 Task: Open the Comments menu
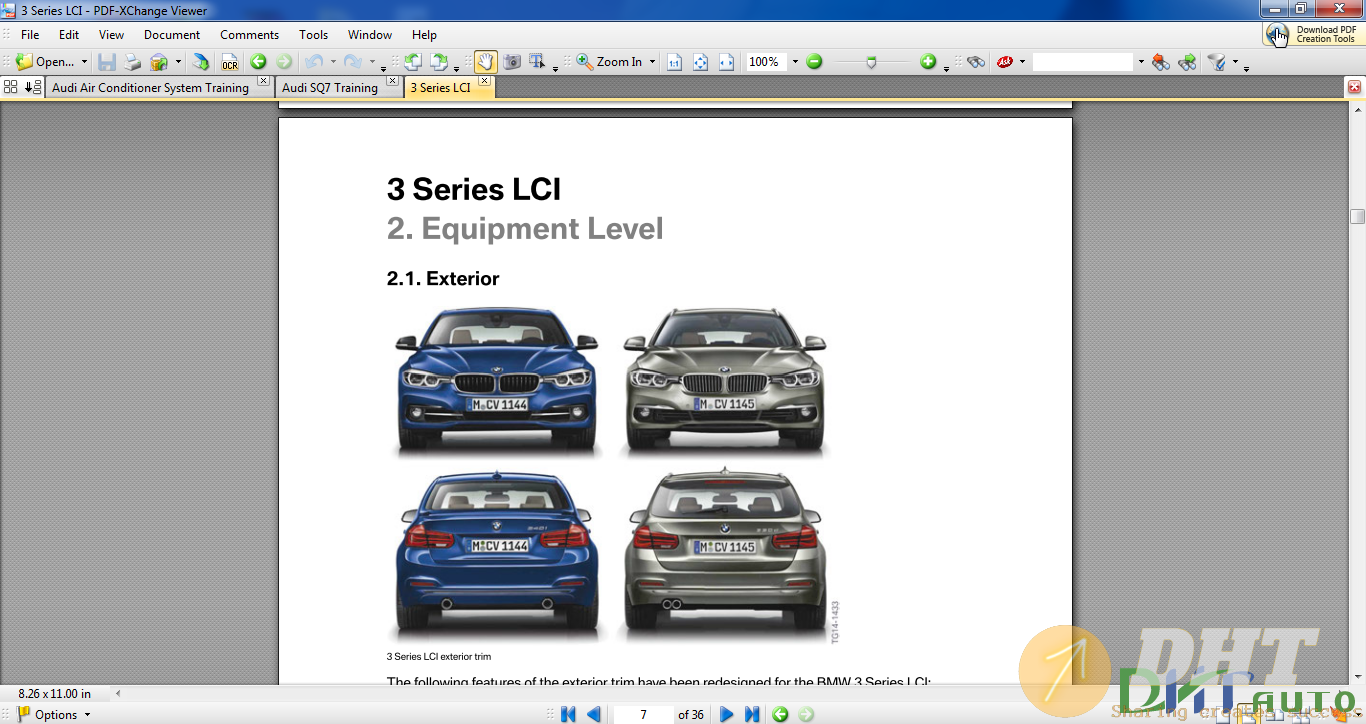tap(249, 35)
